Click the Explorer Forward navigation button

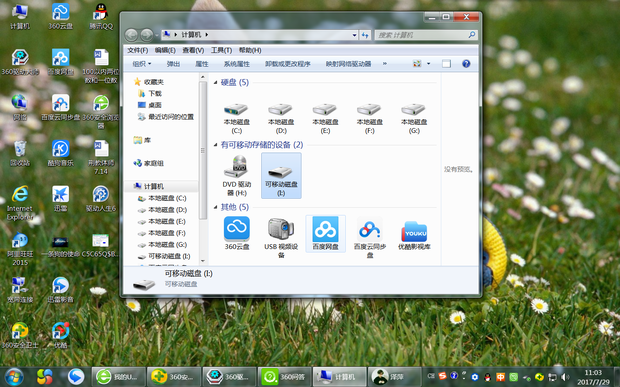pos(147,35)
